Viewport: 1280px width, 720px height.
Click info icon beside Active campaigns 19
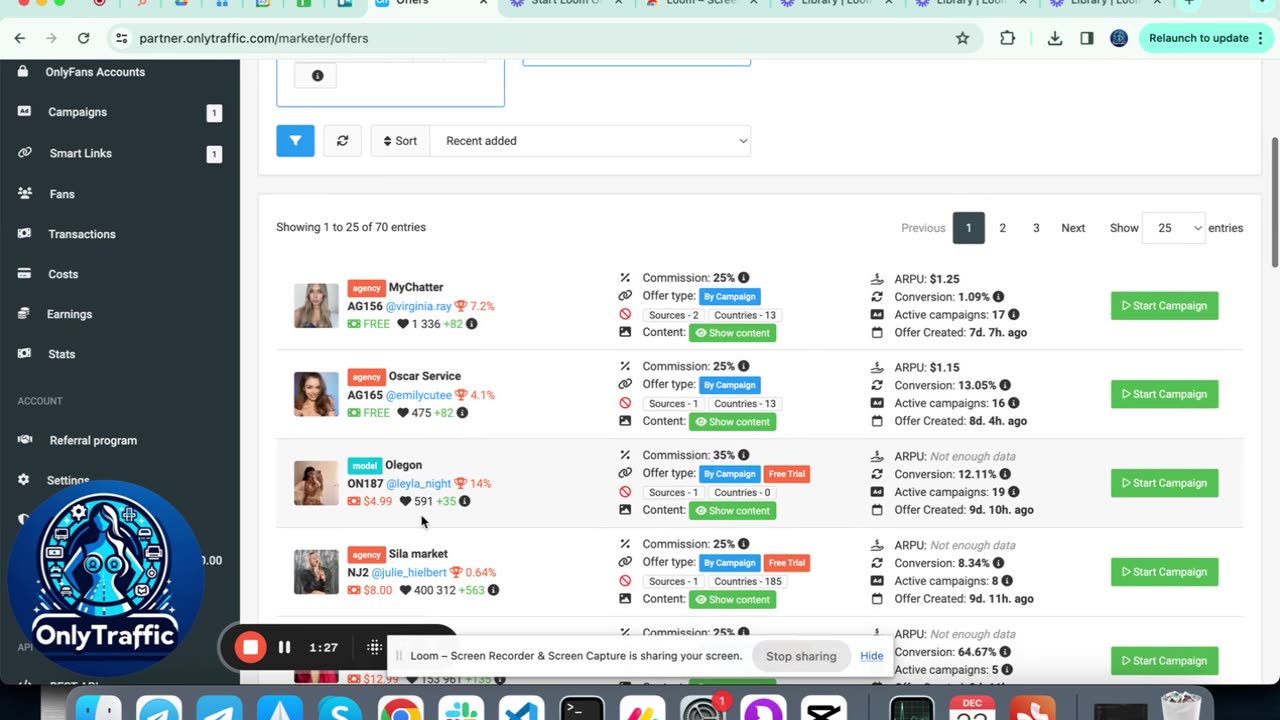1013,492
